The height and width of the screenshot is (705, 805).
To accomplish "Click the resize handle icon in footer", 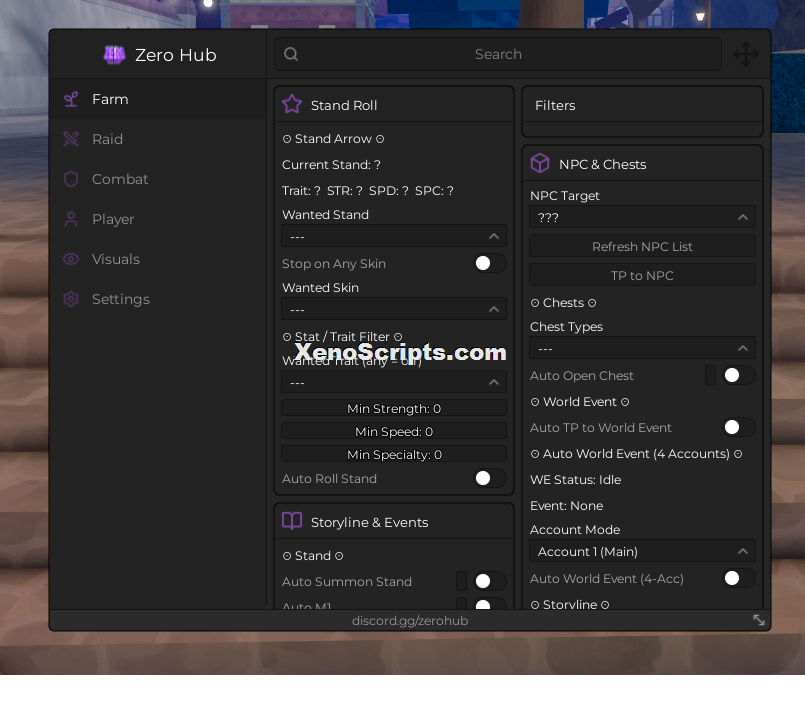I will (759, 620).
